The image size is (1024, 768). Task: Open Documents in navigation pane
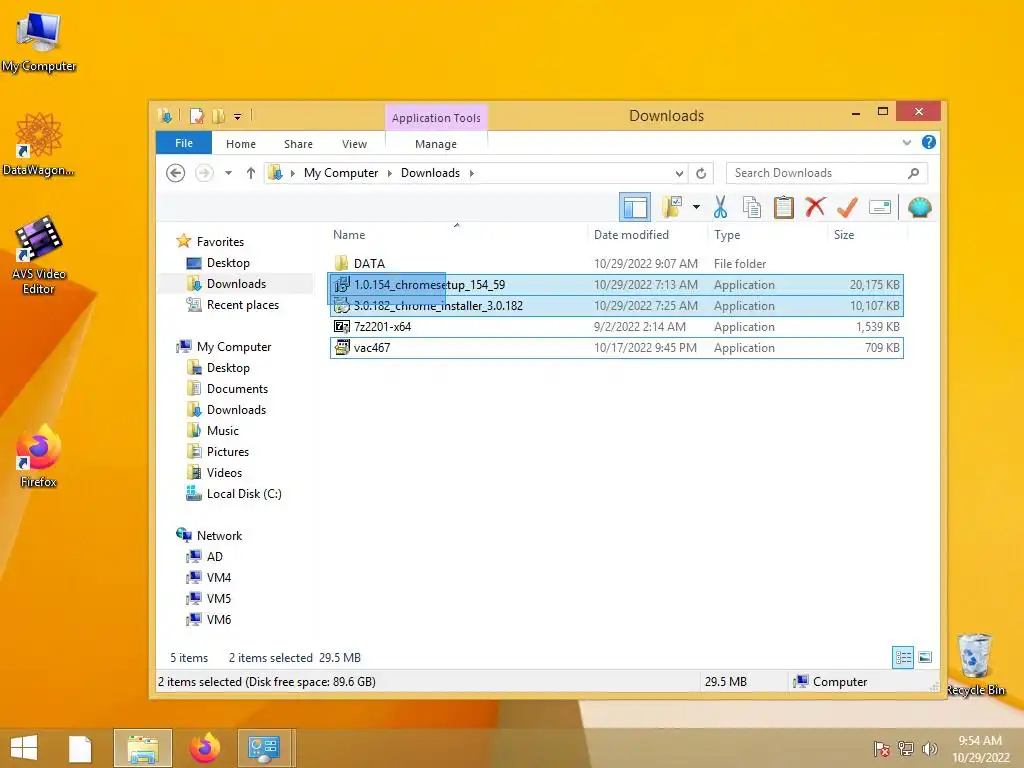click(237, 389)
